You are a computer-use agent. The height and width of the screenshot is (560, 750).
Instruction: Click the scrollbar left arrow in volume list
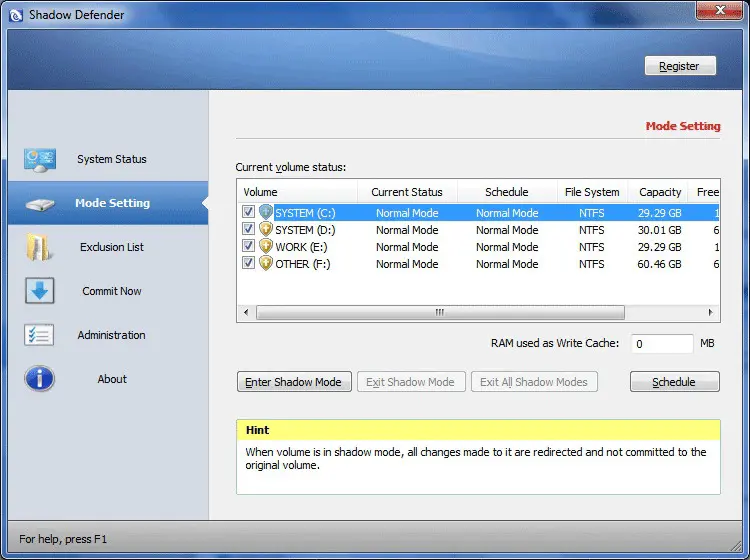tap(246, 312)
